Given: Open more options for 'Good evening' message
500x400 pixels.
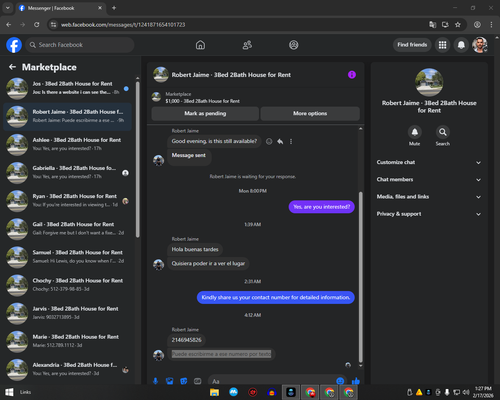Looking at the screenshot, I should [291, 142].
